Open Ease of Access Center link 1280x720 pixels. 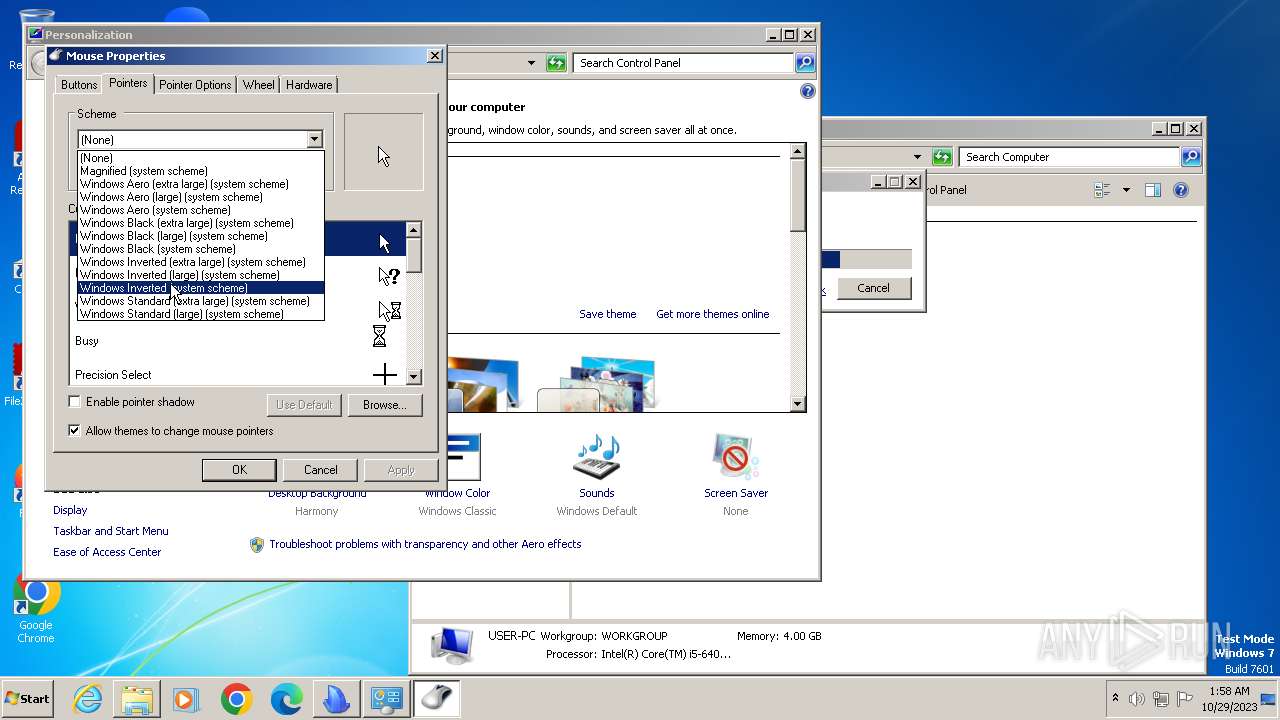point(107,552)
